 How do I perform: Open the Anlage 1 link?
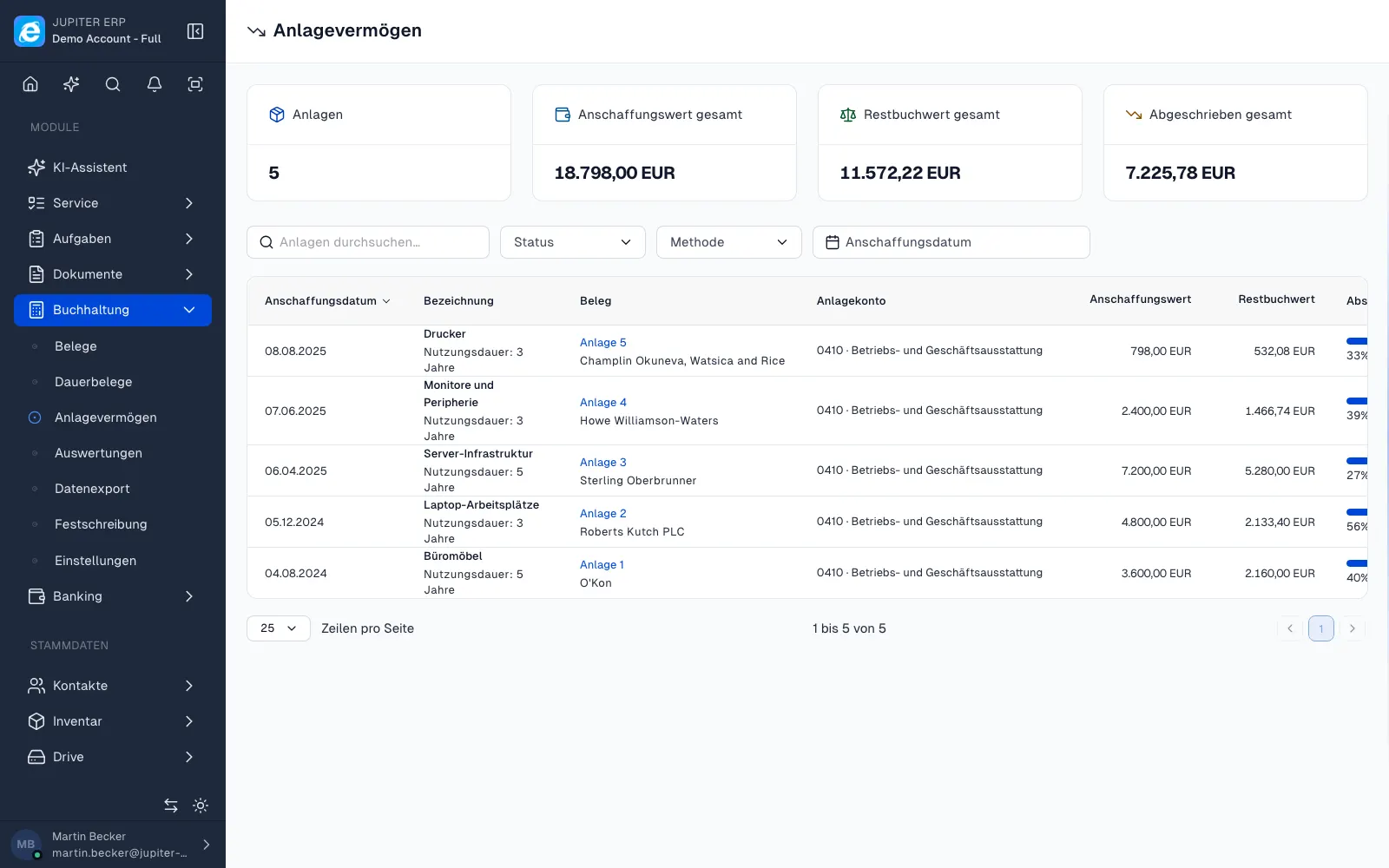[x=602, y=565]
